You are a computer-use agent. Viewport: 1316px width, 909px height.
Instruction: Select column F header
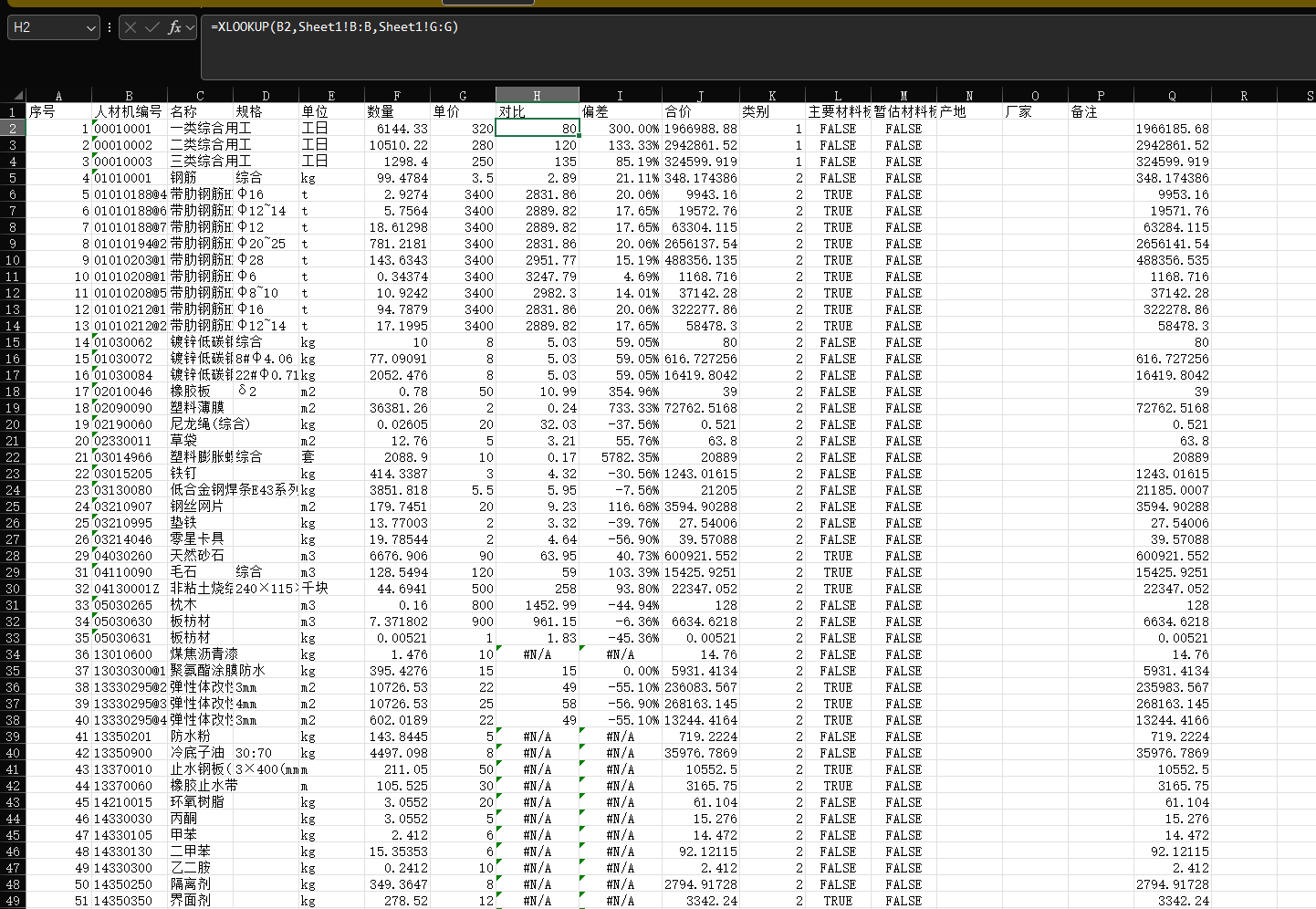(397, 95)
